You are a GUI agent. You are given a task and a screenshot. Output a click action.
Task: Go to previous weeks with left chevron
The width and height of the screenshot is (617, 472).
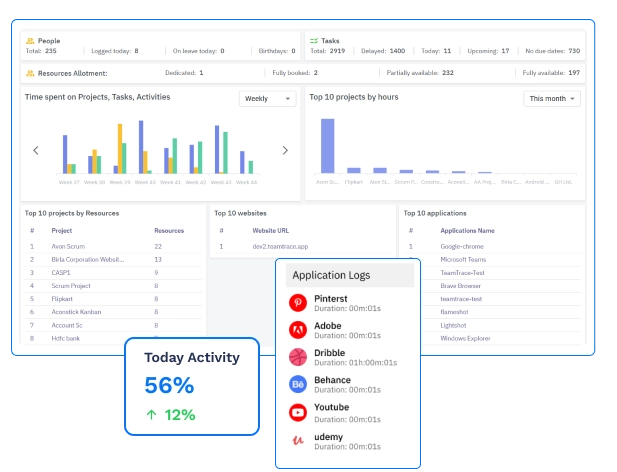36,150
